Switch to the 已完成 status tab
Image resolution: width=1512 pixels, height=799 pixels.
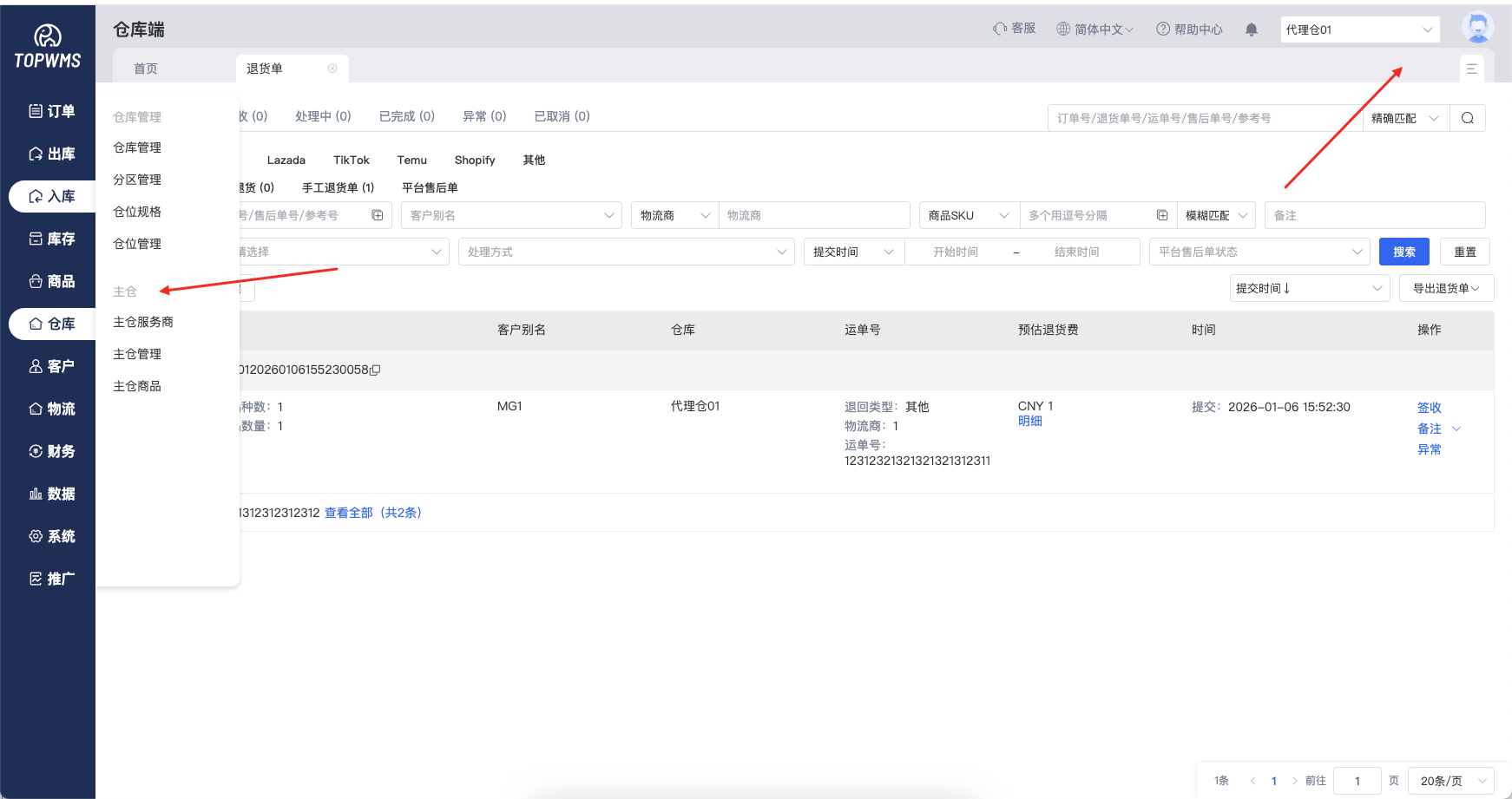(x=406, y=116)
